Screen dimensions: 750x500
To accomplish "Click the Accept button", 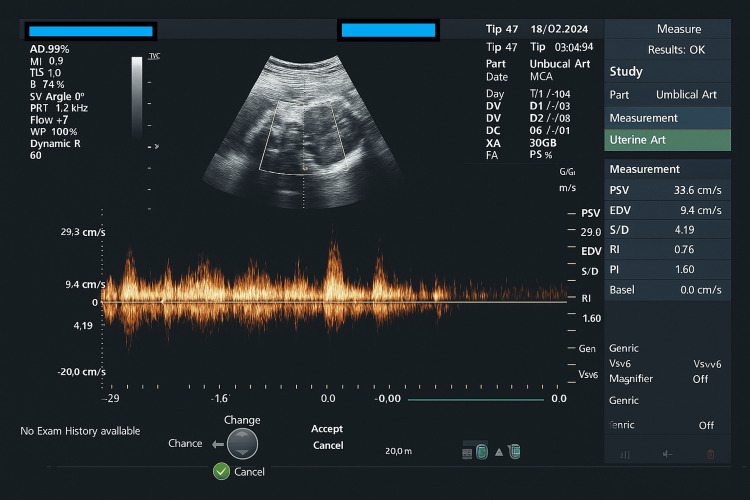I will click(327, 429).
